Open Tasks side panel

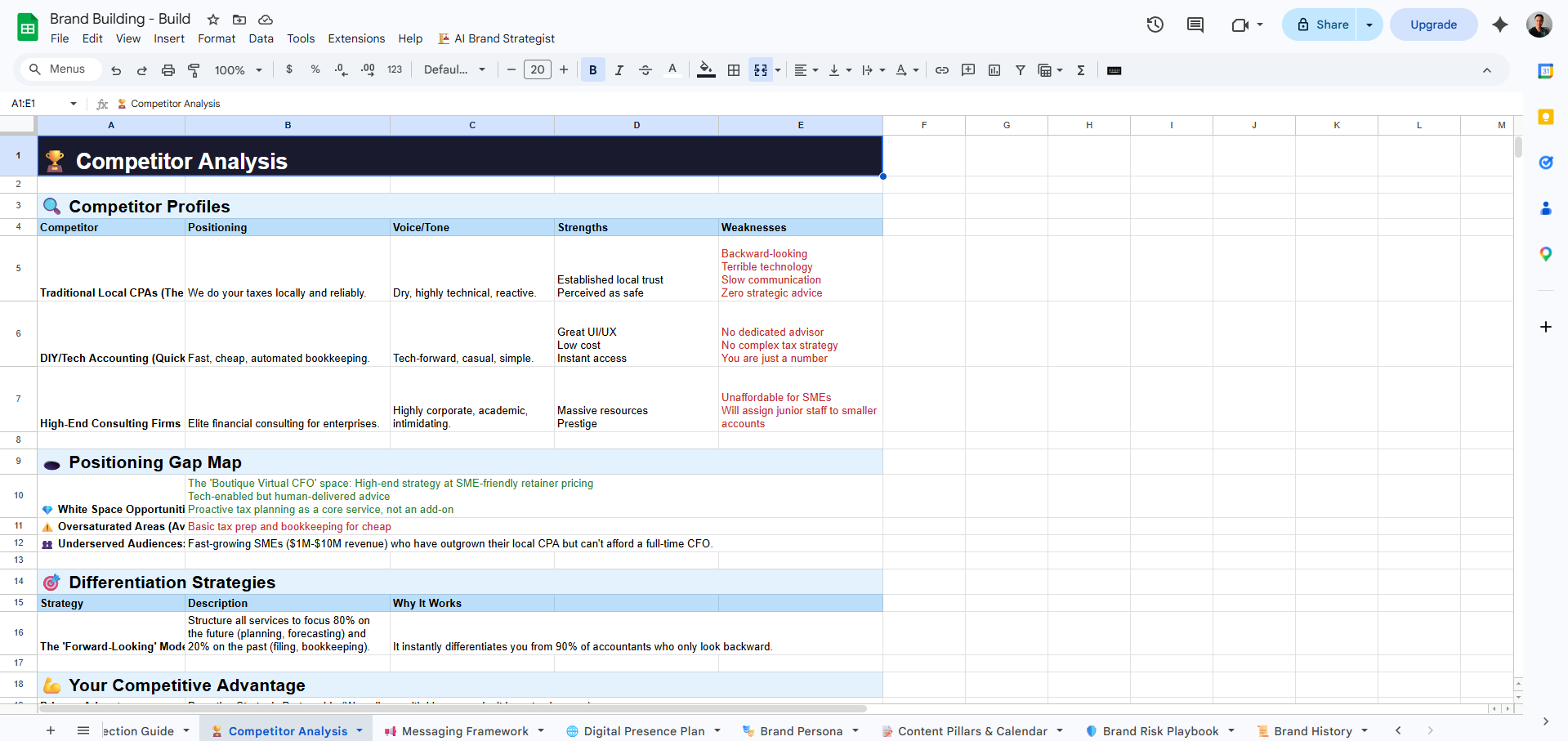[x=1546, y=163]
